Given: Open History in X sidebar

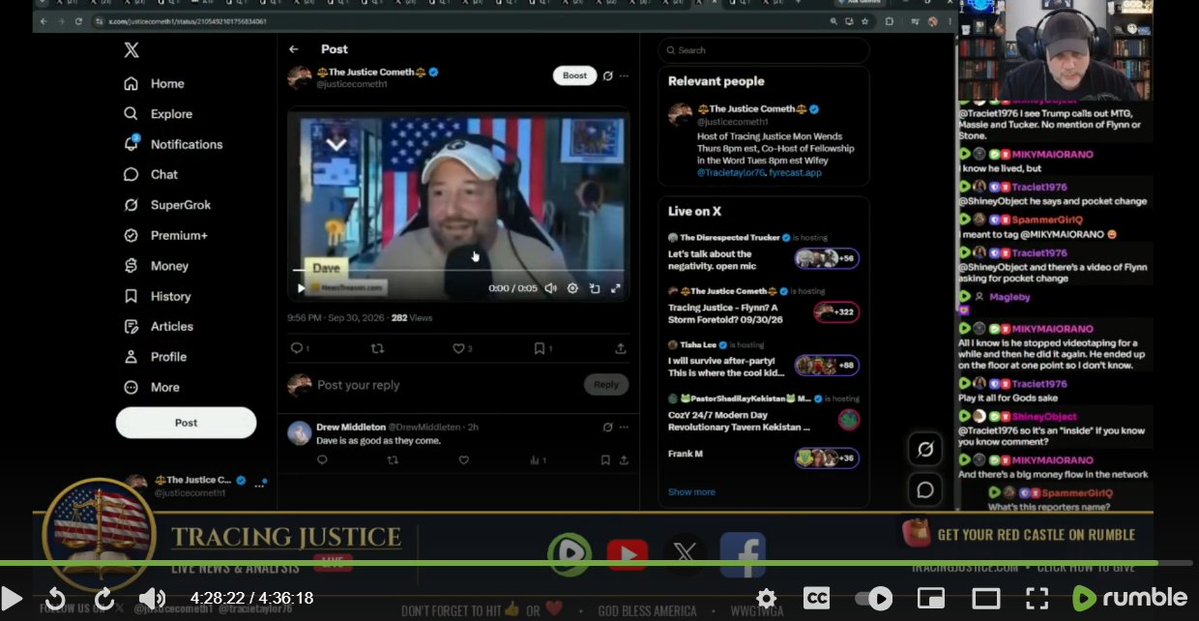Looking at the screenshot, I should pos(157,296).
